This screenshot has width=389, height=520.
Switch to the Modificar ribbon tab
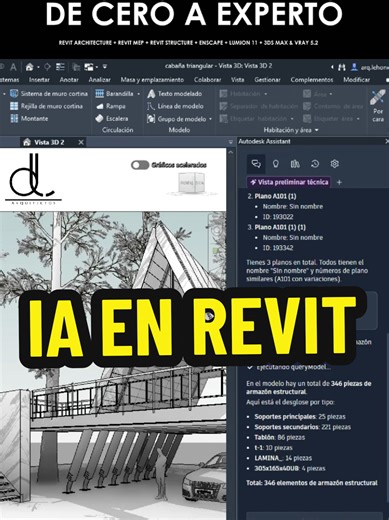pos(356,80)
